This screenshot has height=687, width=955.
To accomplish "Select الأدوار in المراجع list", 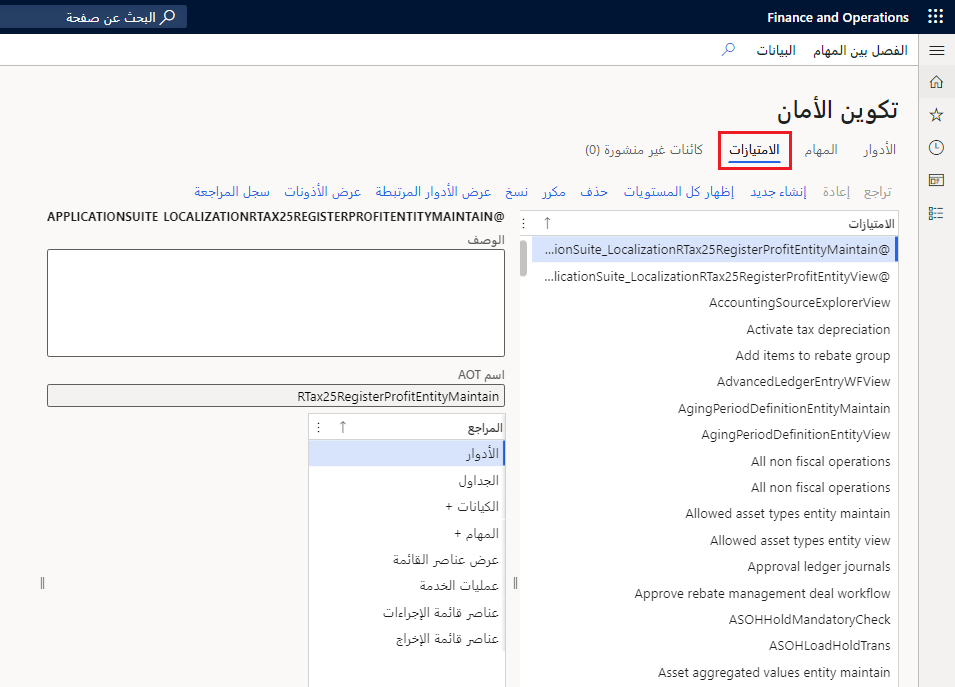I will pos(406,454).
